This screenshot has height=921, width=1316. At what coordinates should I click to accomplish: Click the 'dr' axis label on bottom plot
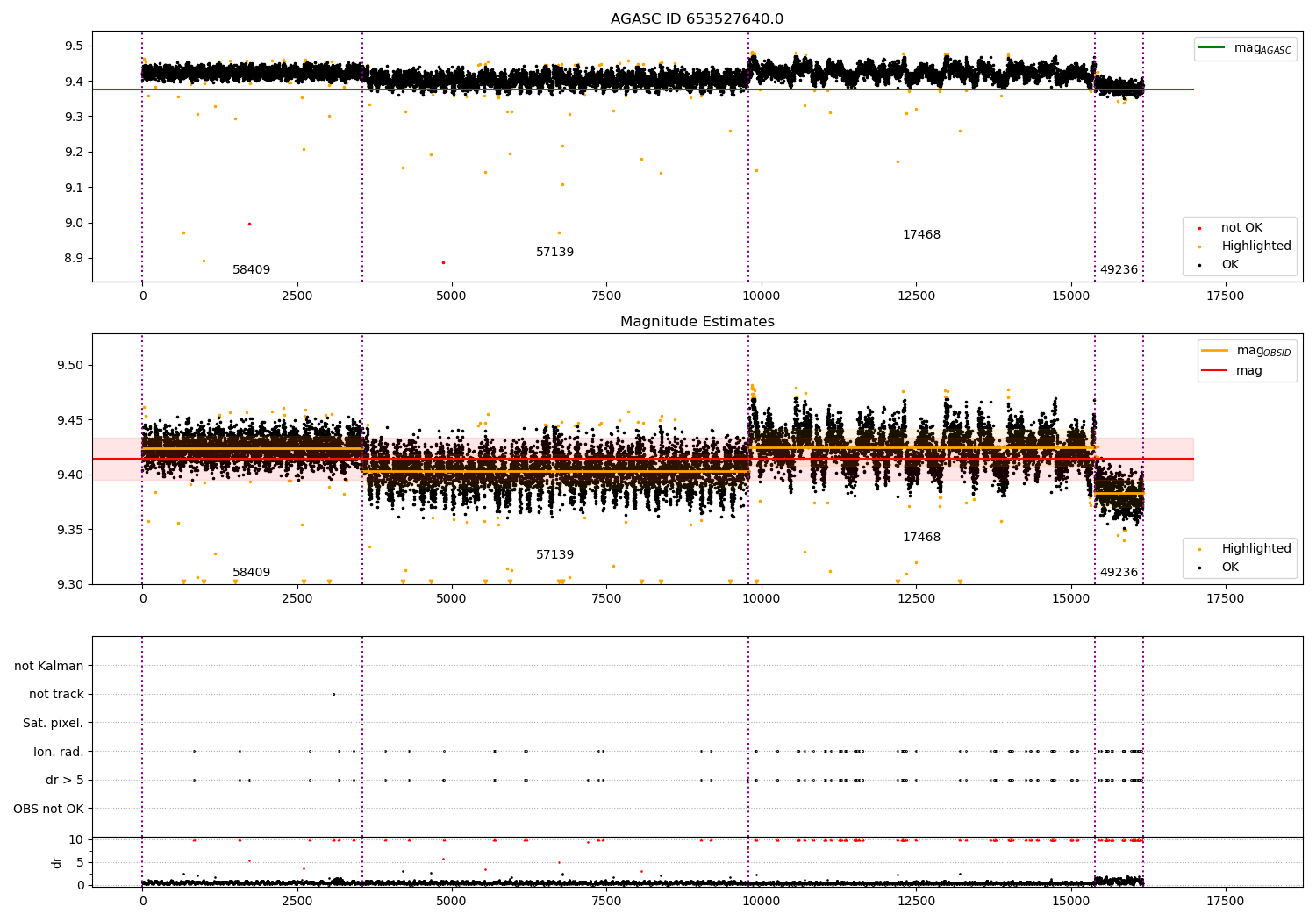coord(57,862)
